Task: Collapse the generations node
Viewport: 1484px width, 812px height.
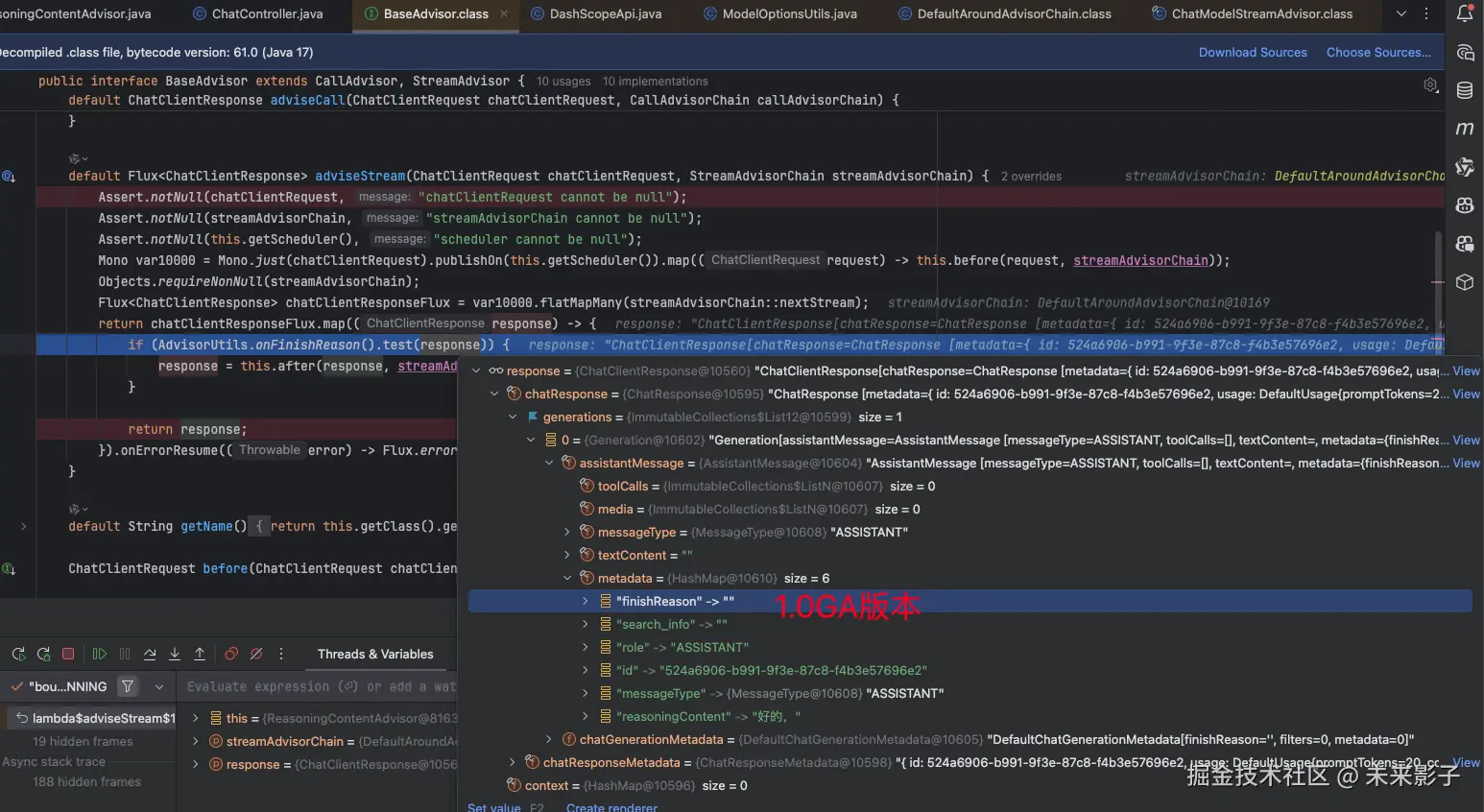Action: point(513,418)
